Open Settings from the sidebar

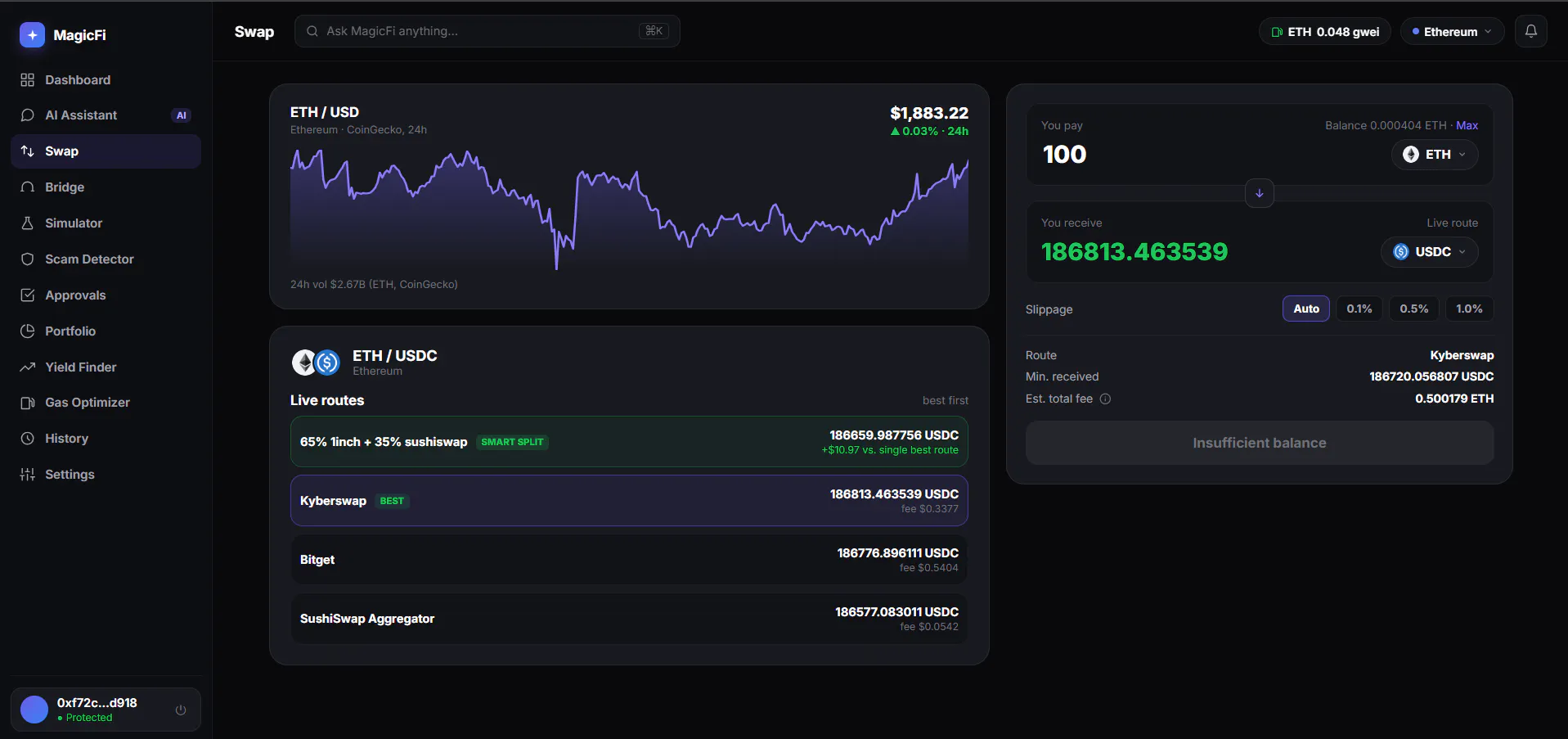(x=106, y=475)
